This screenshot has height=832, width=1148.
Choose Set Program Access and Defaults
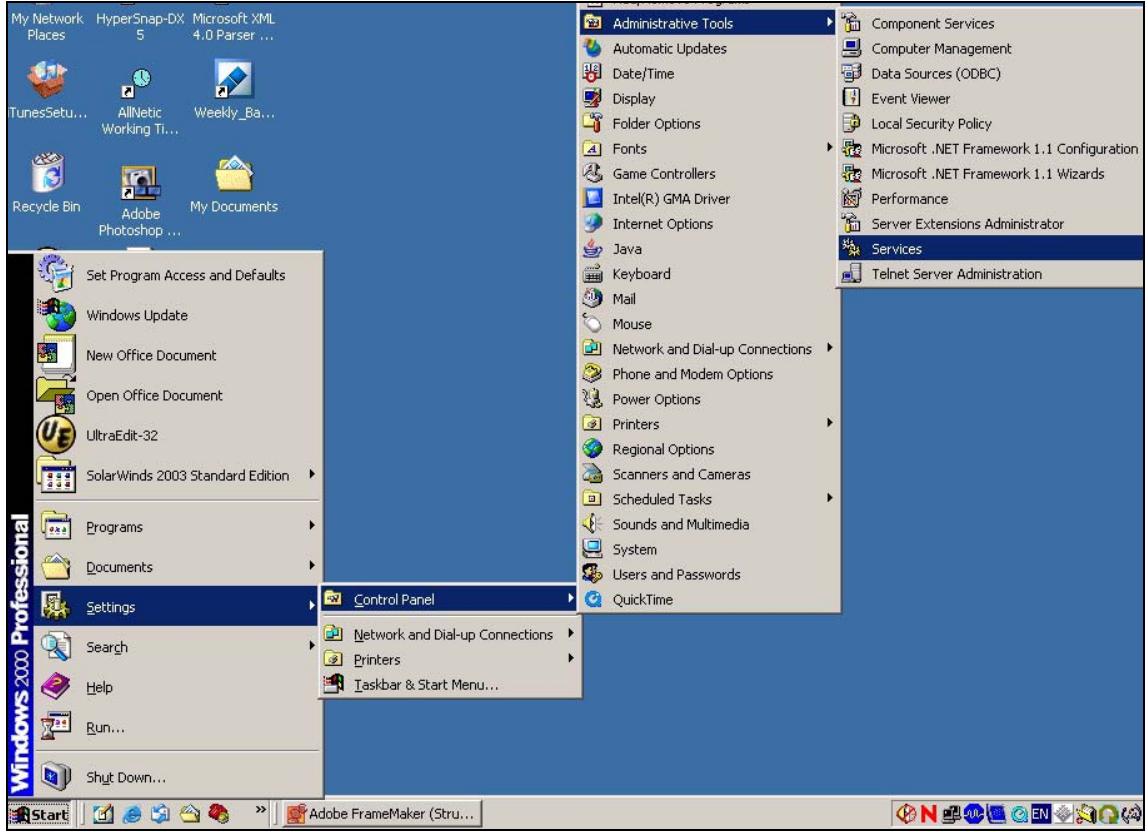point(176,275)
